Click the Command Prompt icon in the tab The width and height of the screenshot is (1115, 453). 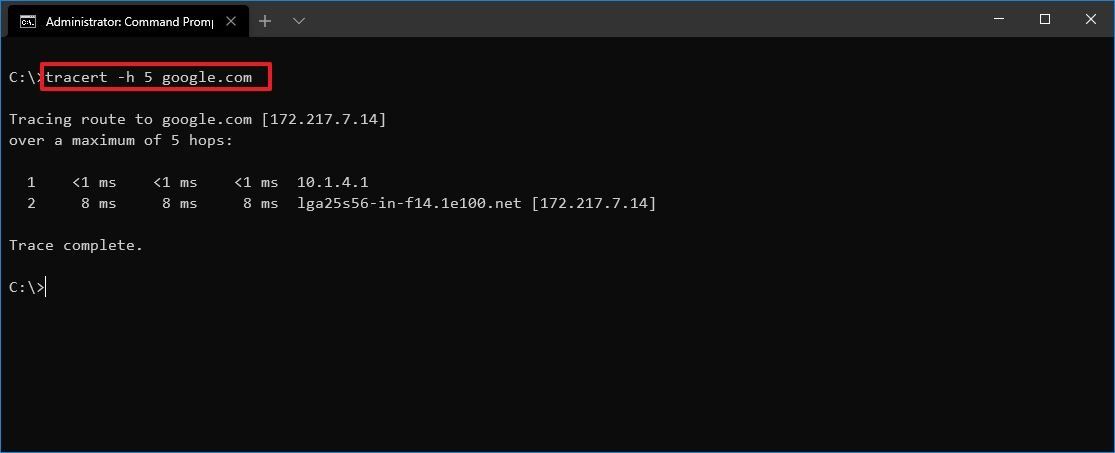[28, 21]
